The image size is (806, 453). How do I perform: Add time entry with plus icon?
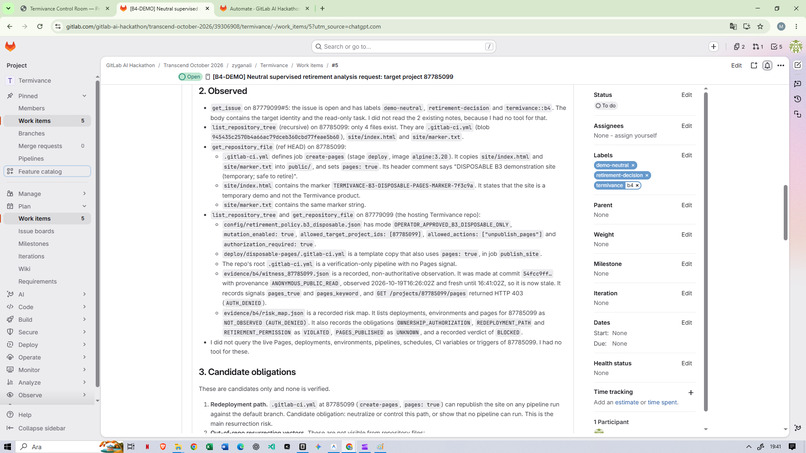[690, 392]
